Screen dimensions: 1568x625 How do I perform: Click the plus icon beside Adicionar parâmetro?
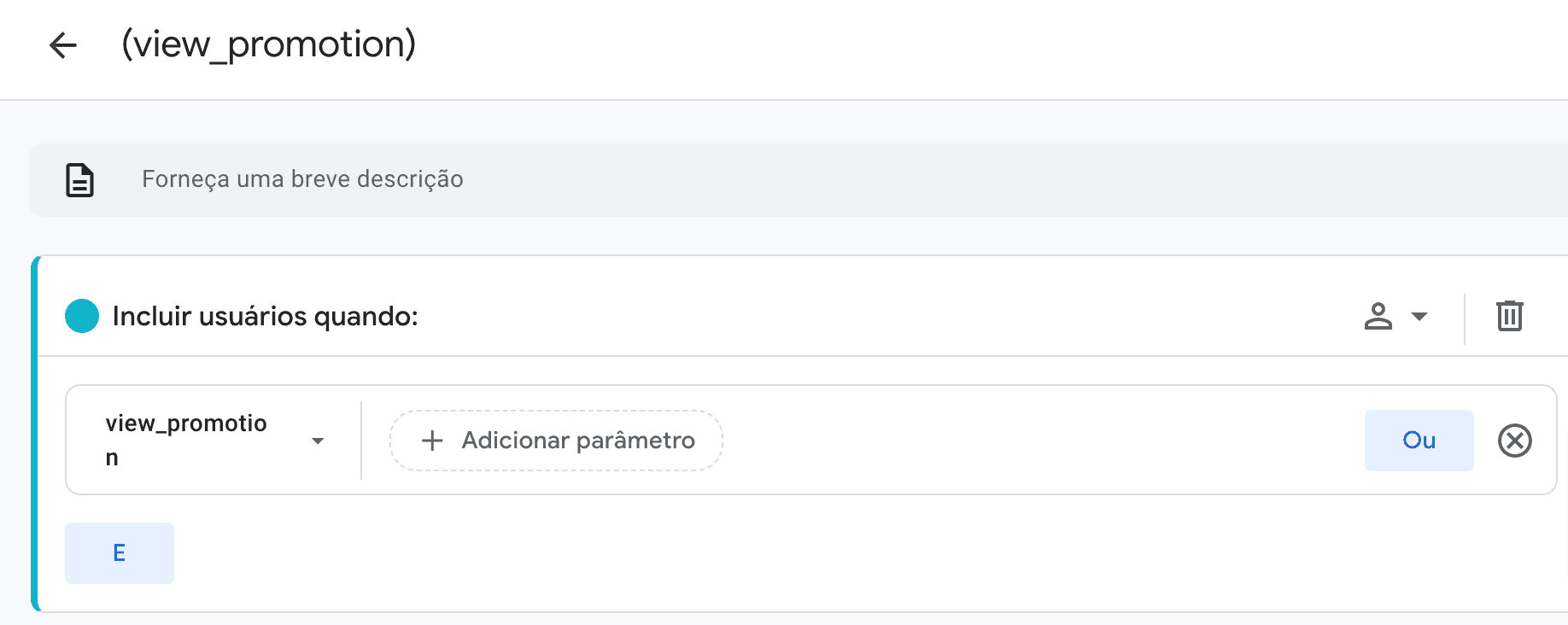point(432,441)
